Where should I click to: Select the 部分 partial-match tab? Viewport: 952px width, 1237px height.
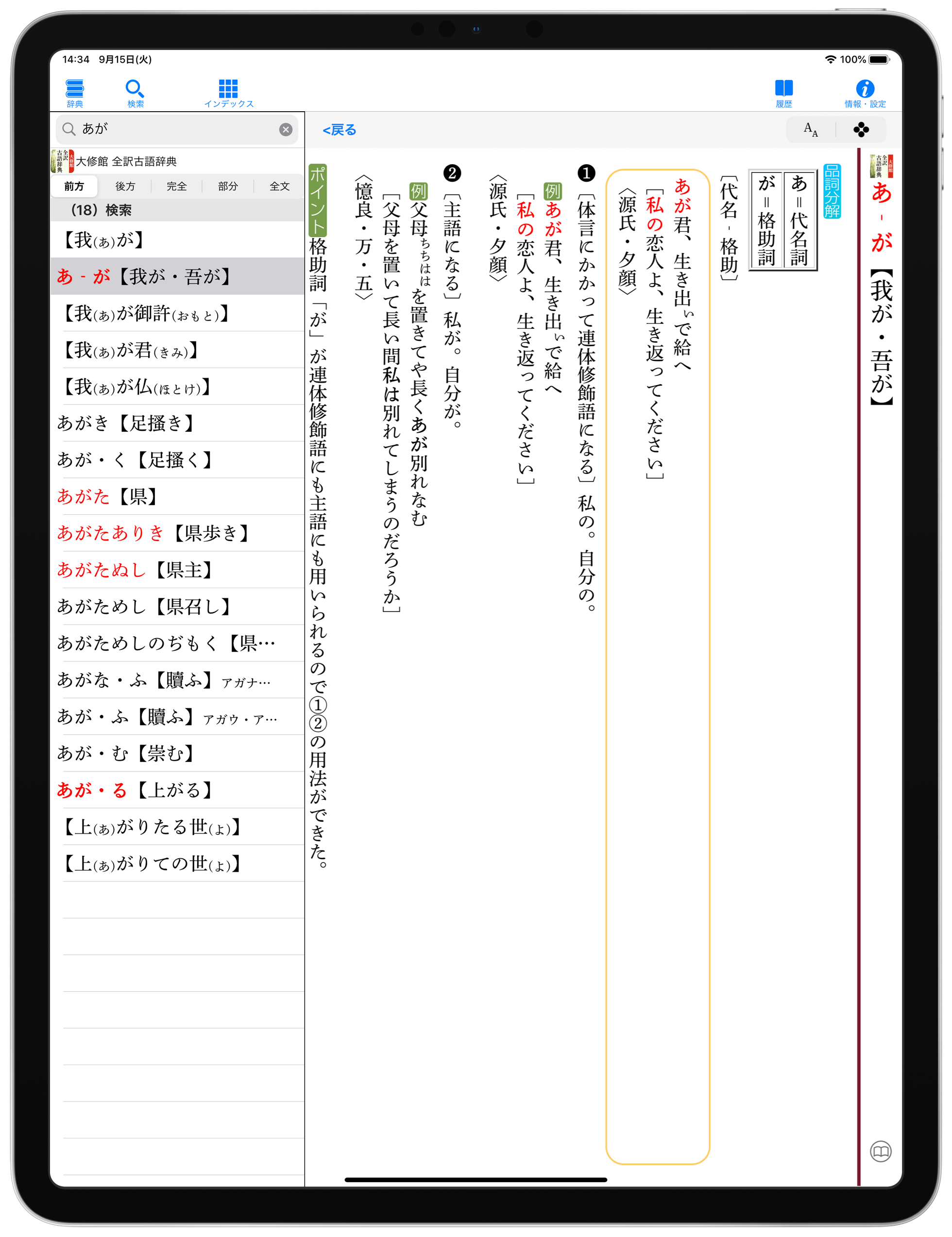[228, 186]
